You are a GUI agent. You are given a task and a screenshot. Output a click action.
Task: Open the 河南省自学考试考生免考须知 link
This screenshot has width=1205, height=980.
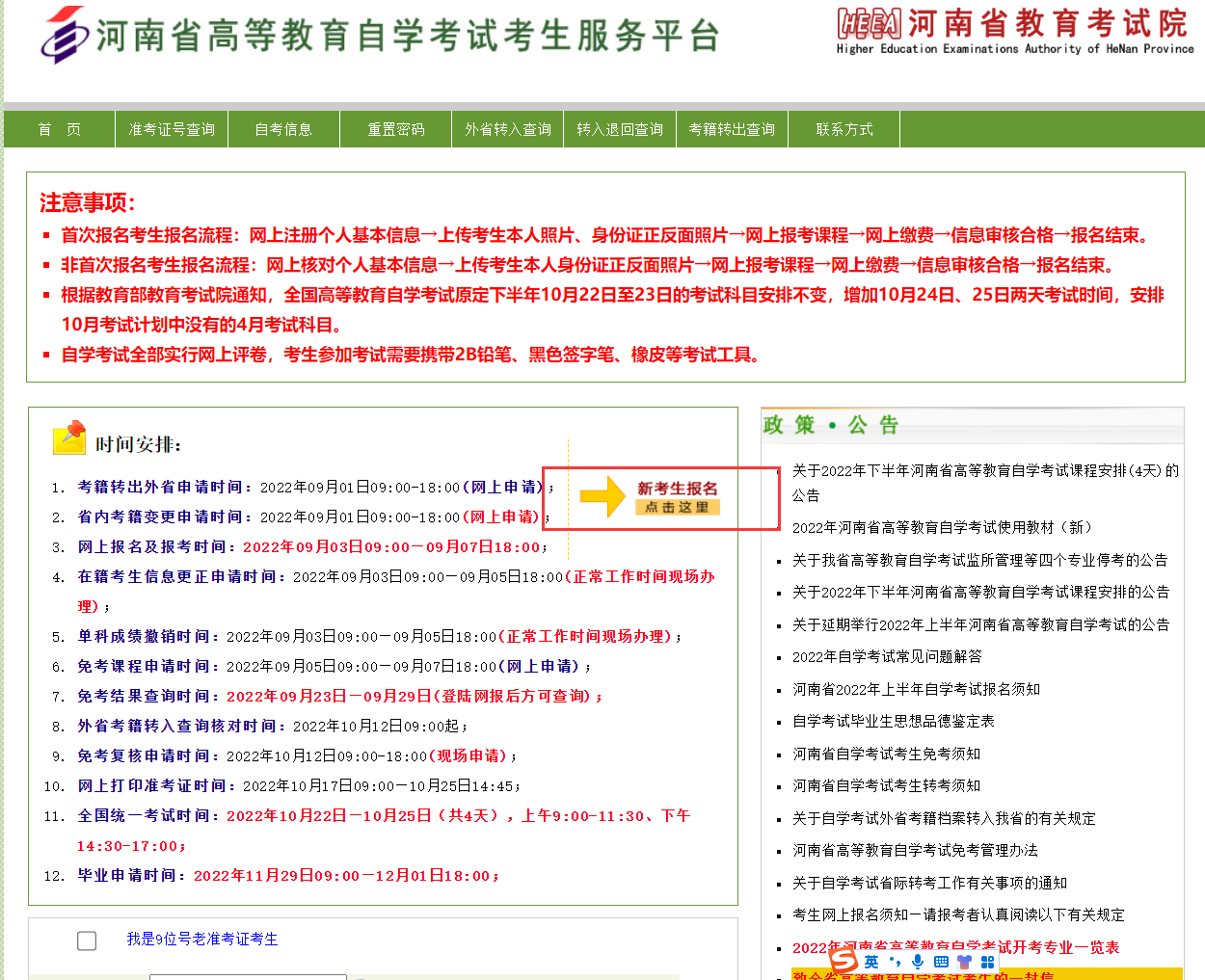pos(886,754)
